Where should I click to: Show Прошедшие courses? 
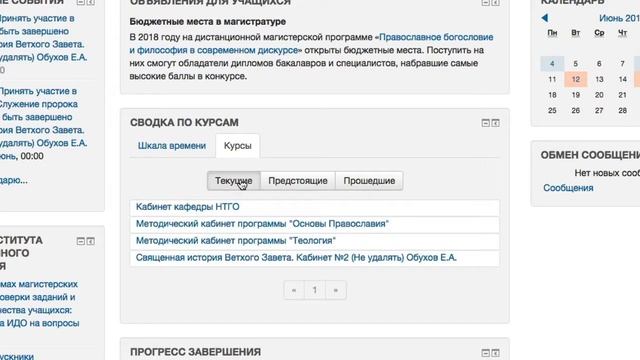click(369, 181)
